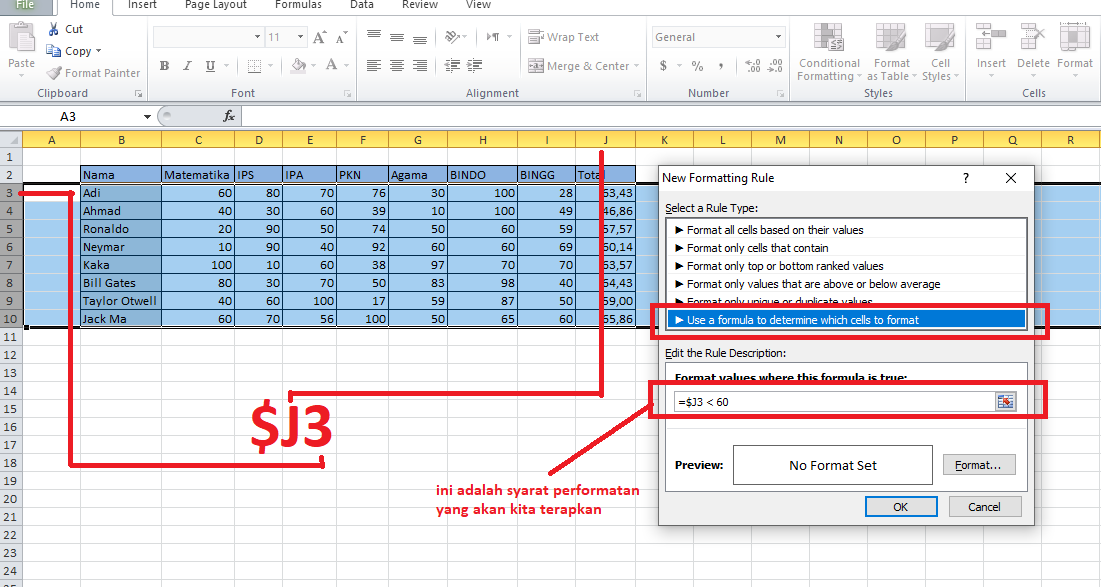1101x587 pixels.
Task: Increase font size with Grow Font
Action: (319, 37)
